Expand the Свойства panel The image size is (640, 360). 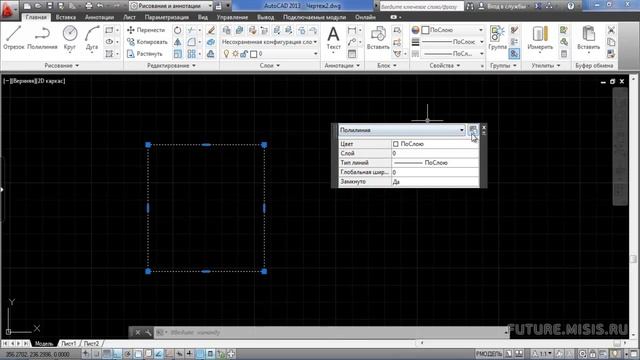click(x=444, y=66)
